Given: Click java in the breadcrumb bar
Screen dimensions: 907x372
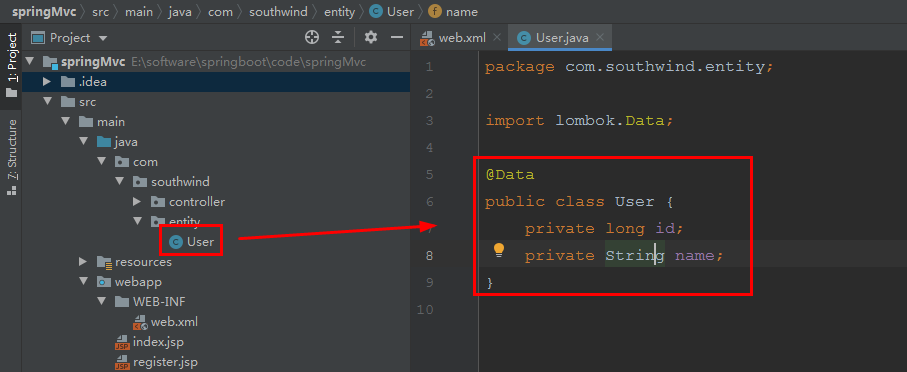Looking at the screenshot, I should pyautogui.click(x=180, y=12).
